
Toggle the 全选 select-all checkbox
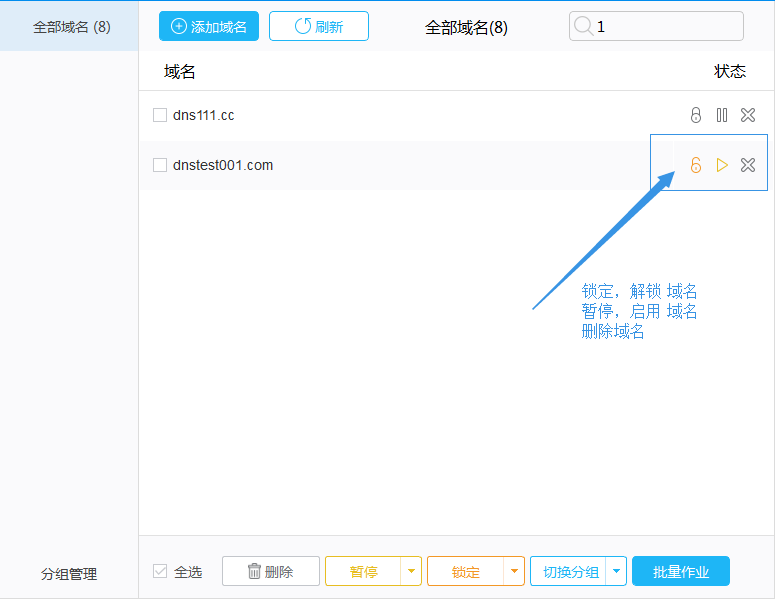click(x=160, y=572)
